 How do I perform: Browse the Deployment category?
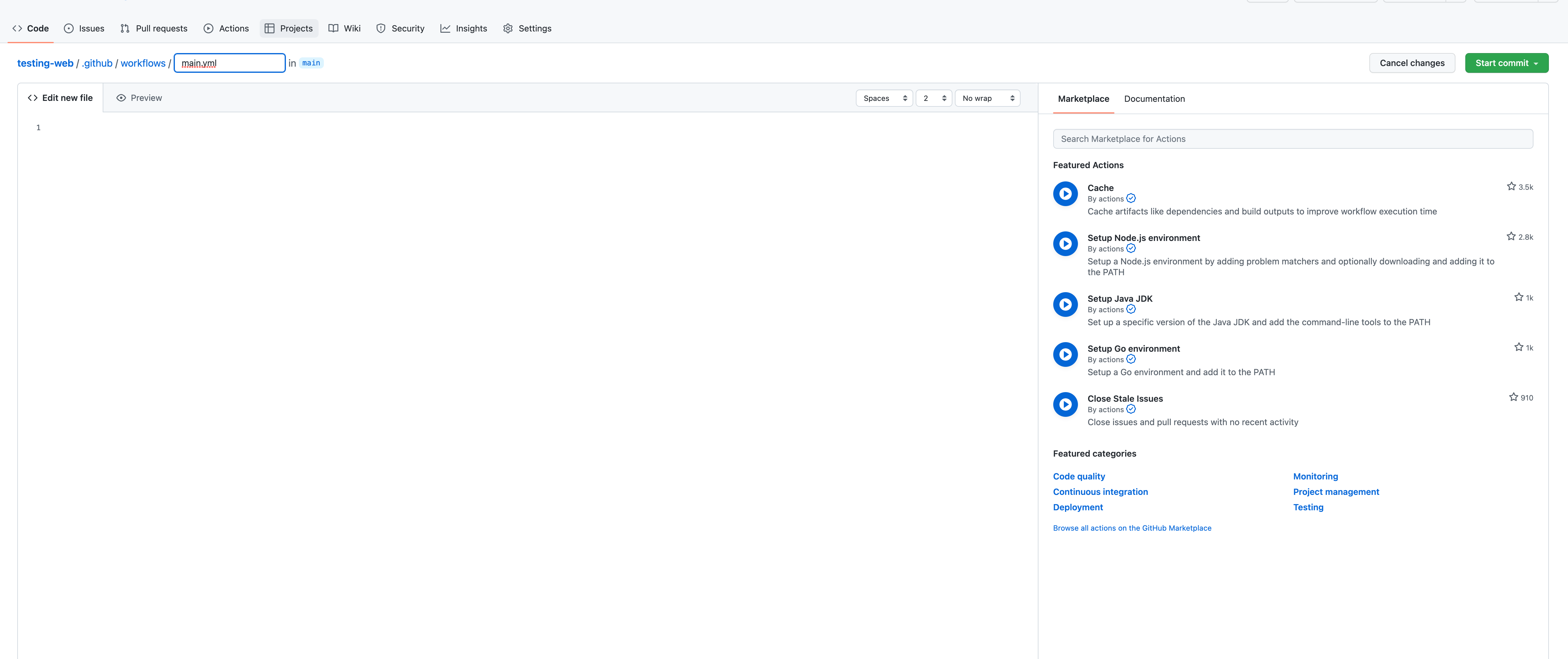(x=1078, y=507)
